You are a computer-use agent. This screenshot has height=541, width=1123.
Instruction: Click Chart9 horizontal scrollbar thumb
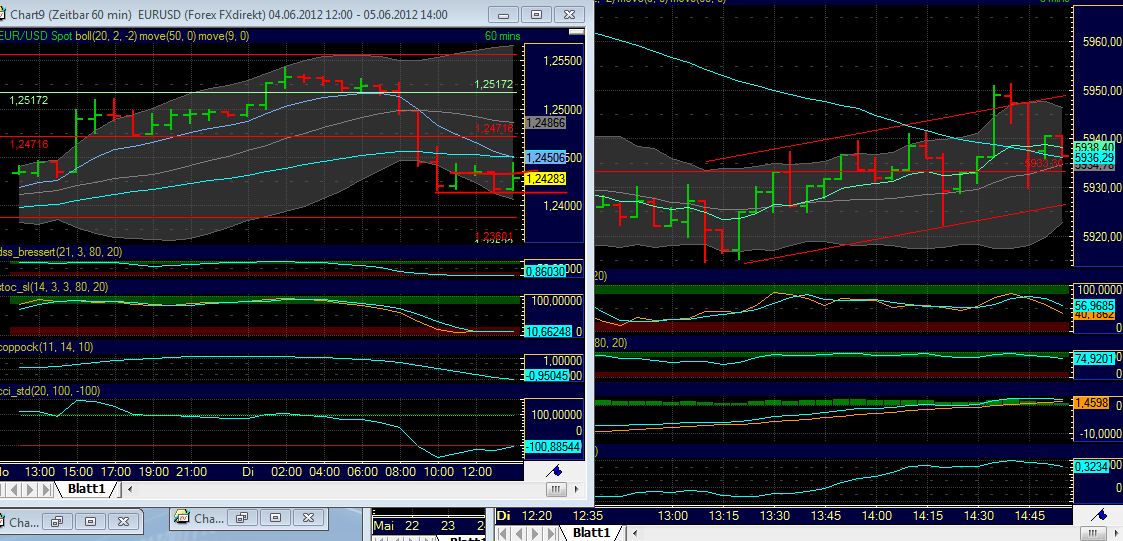[x=556, y=489]
